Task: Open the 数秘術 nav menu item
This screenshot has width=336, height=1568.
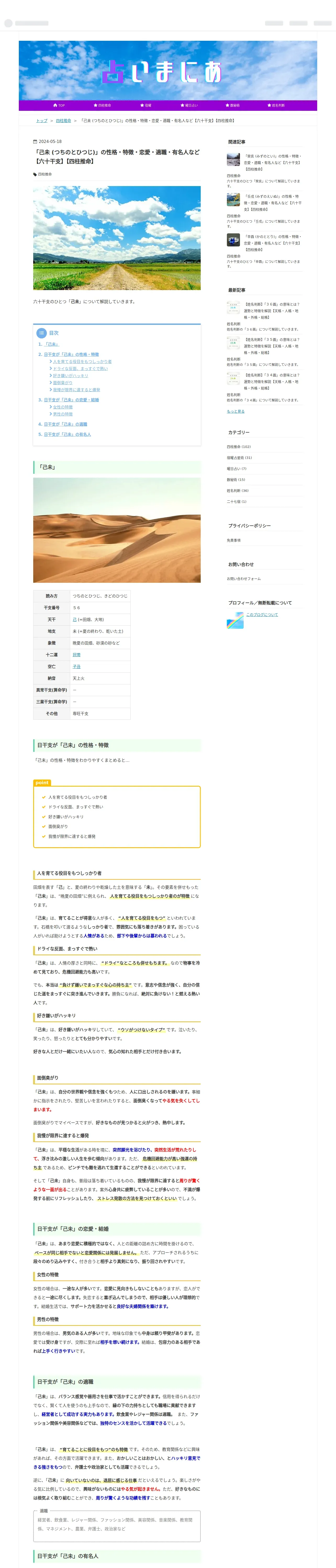Action: click(232, 105)
